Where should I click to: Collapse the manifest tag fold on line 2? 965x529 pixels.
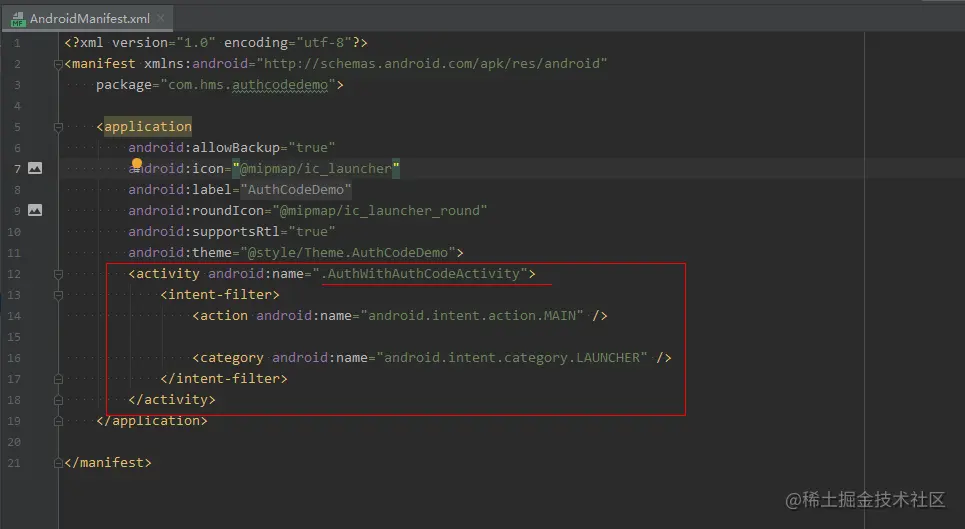(x=58, y=64)
